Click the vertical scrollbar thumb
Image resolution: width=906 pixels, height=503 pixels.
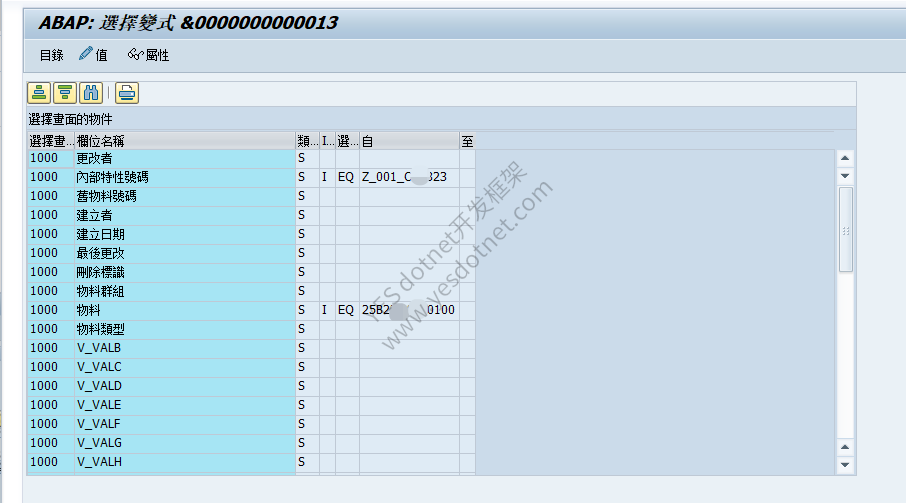click(845, 229)
